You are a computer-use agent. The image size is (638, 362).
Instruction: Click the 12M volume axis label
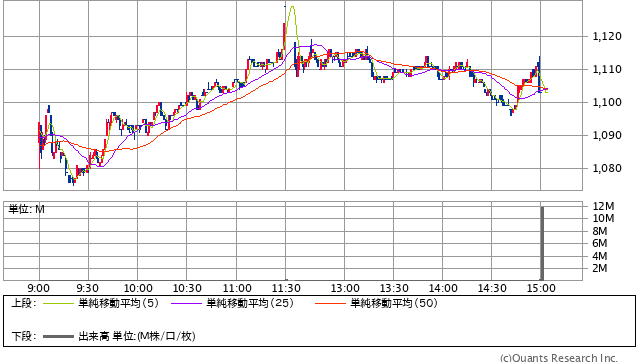point(603,206)
